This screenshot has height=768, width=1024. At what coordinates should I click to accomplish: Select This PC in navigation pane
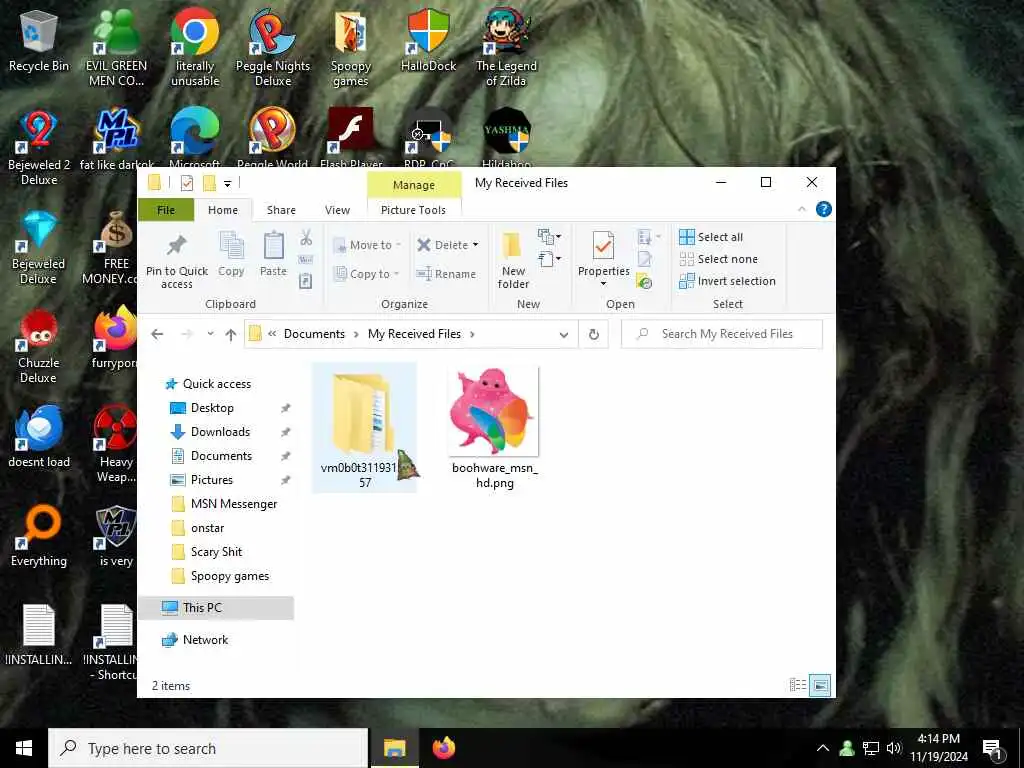click(x=216, y=607)
